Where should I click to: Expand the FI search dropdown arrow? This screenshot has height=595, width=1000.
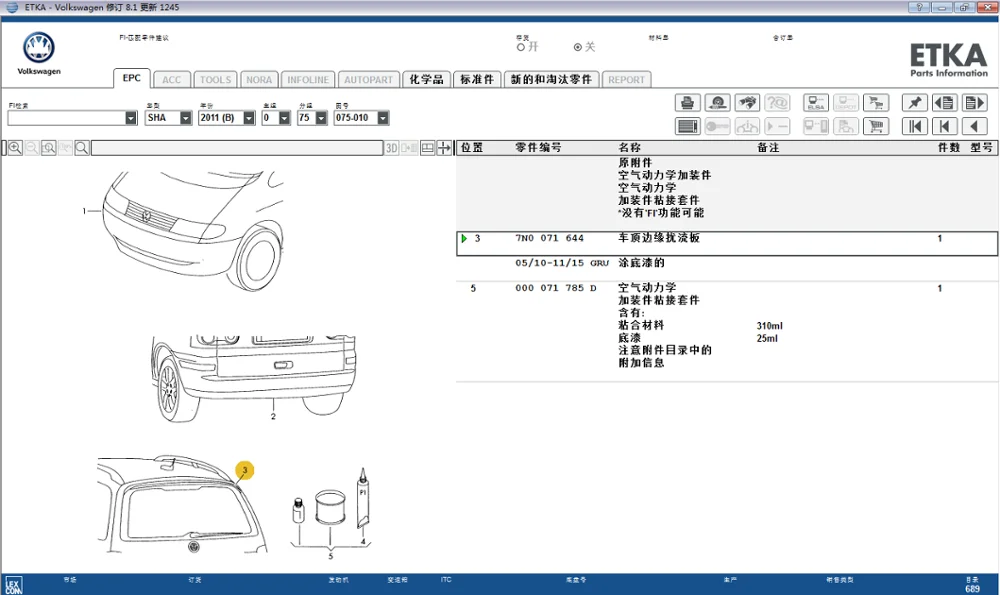click(131, 118)
